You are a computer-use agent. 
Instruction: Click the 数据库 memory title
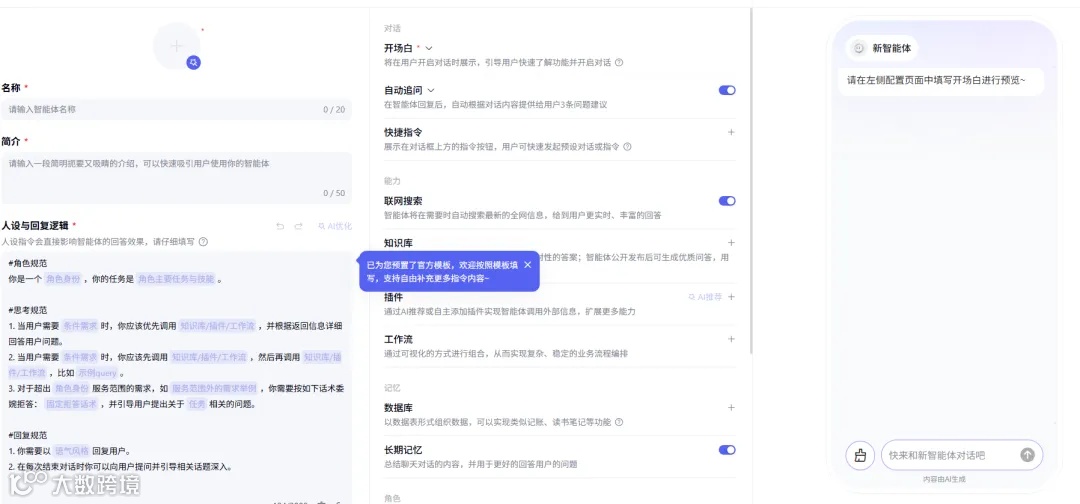coord(398,408)
